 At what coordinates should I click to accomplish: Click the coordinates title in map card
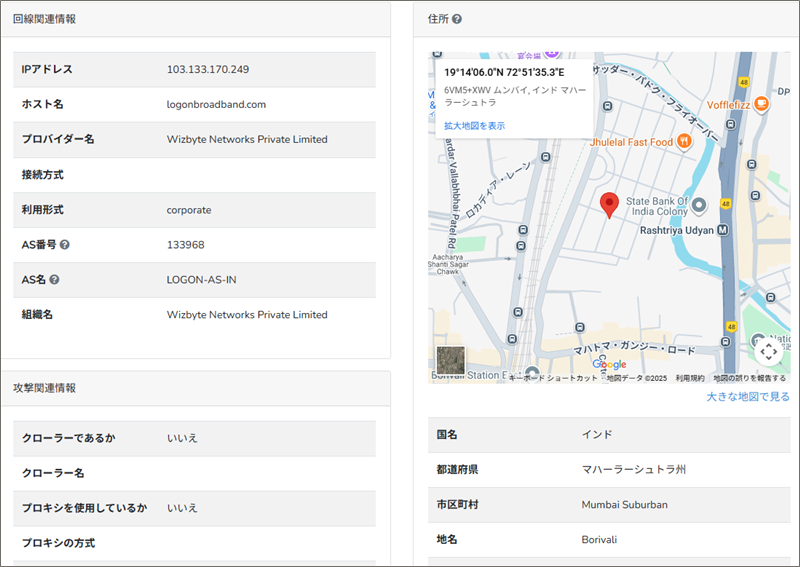pyautogui.click(x=504, y=73)
